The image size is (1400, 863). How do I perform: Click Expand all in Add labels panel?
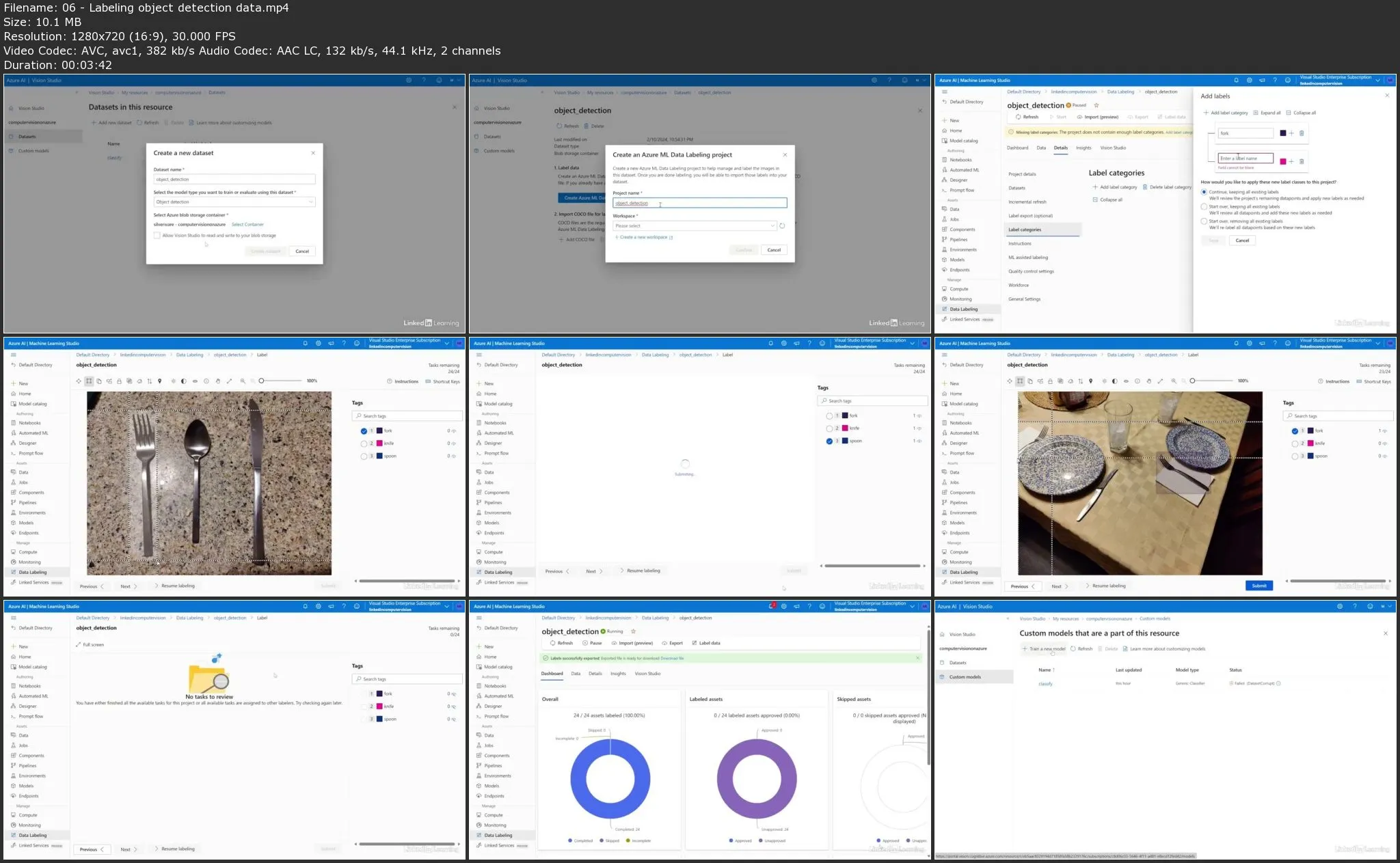click(1267, 113)
